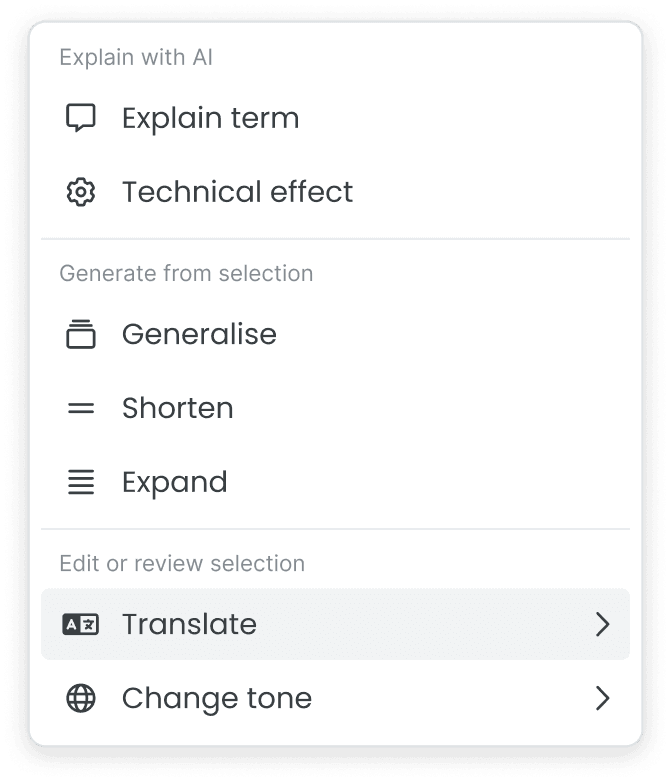This screenshot has width=671, height=781.
Task: Pick the Generalise label from the menu
Action: [x=199, y=334]
